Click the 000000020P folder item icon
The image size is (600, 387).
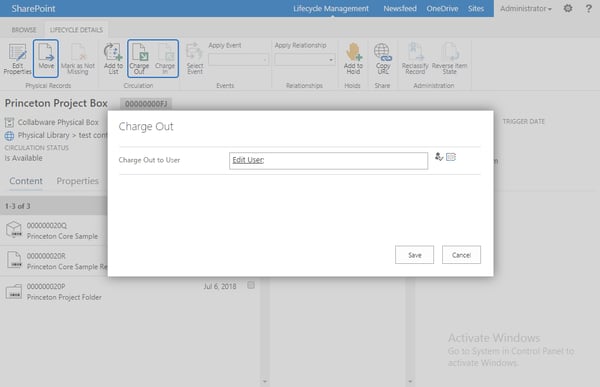(14, 291)
